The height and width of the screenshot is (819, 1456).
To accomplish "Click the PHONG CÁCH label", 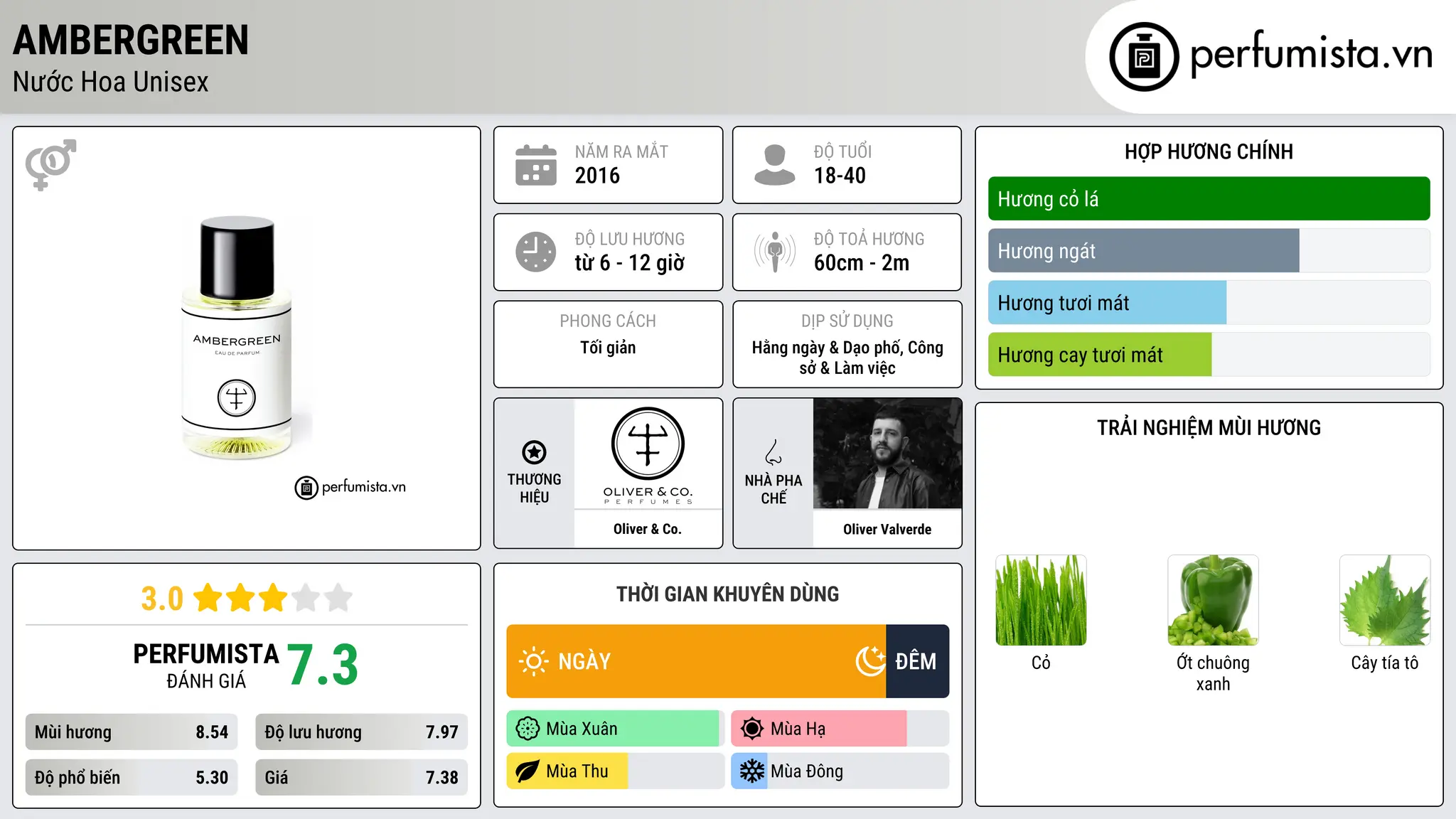I will pyautogui.click(x=608, y=321).
